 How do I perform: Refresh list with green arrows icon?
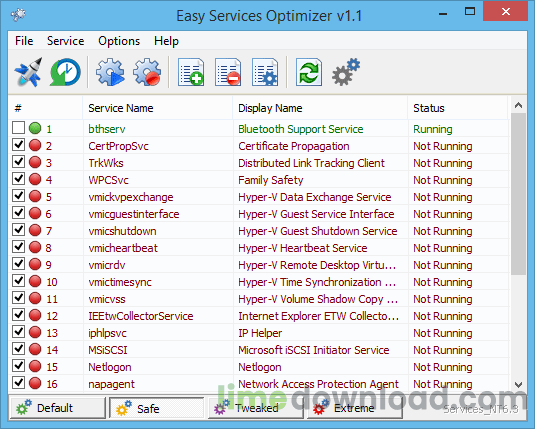tap(309, 72)
